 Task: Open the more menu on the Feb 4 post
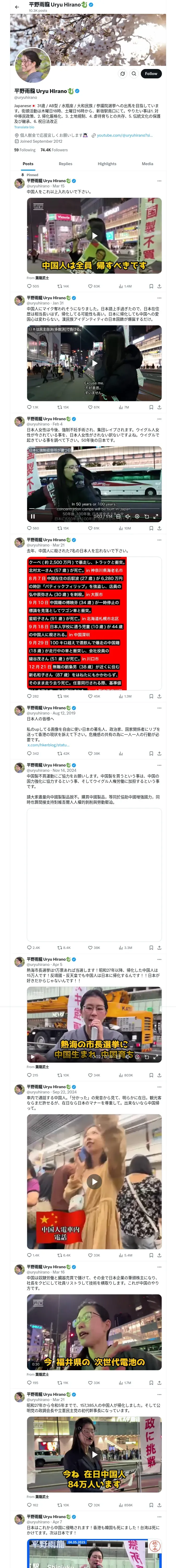pos(159,419)
